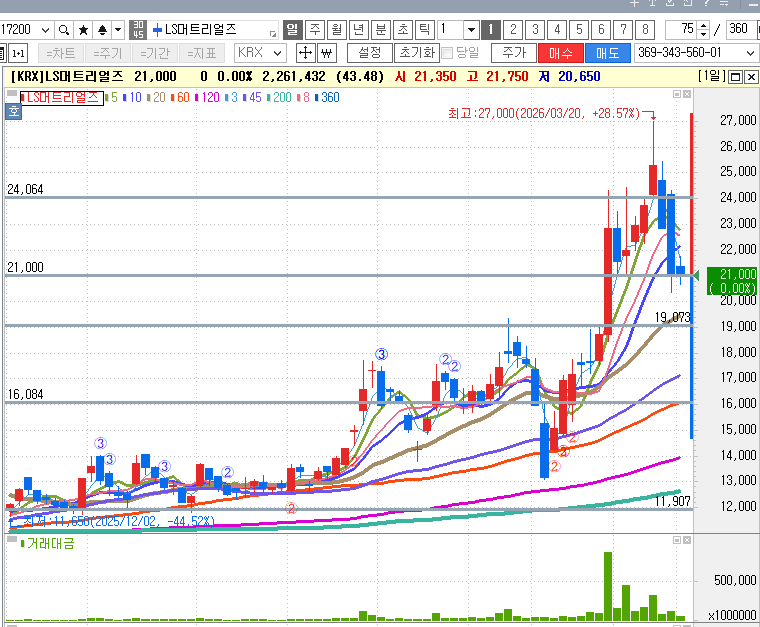
Task: Click the 거래대금 indicator label
Action: point(48,544)
